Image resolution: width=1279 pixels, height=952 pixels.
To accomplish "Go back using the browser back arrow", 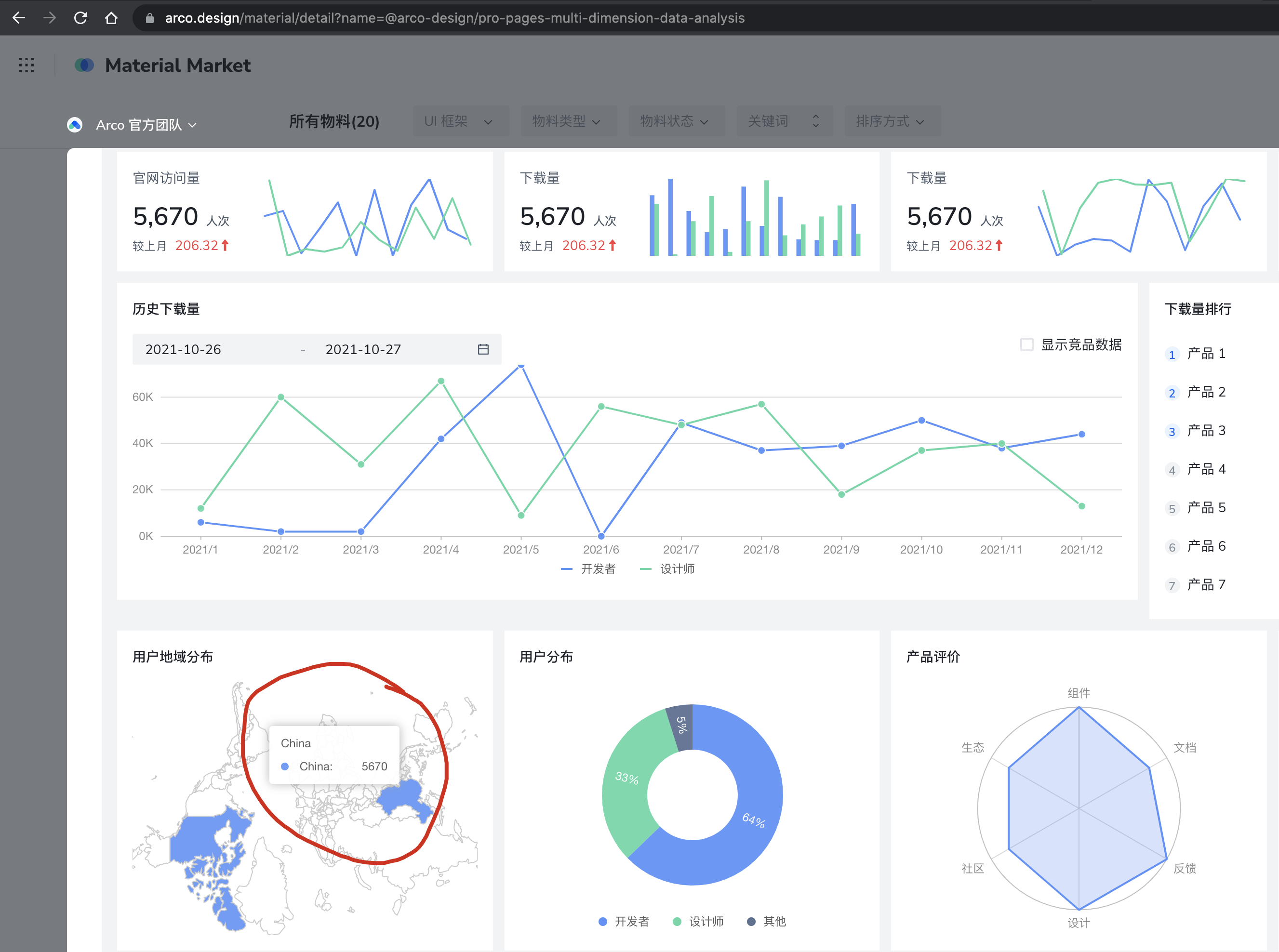I will [x=19, y=18].
